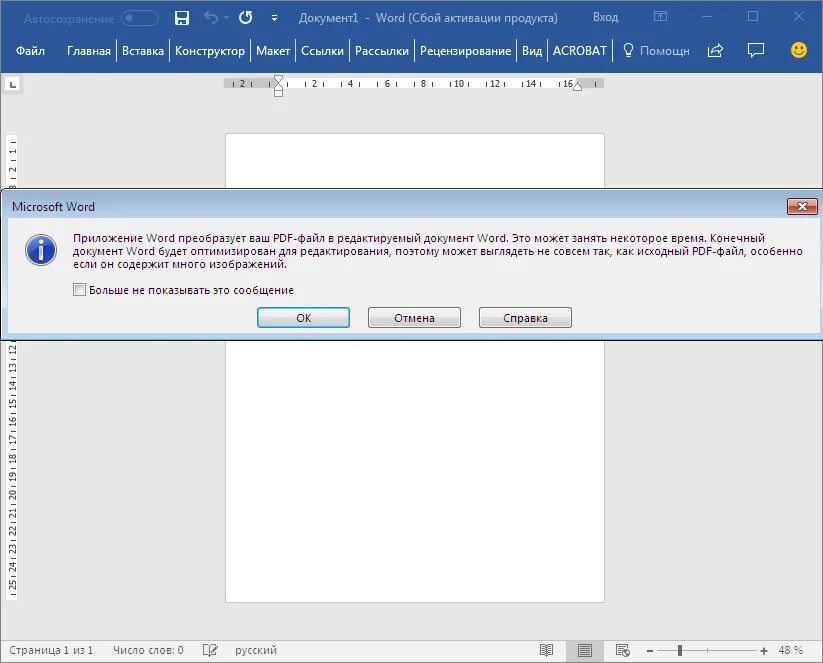The image size is (823, 663).
Task: Open the Конструктор tab
Action: [x=210, y=51]
